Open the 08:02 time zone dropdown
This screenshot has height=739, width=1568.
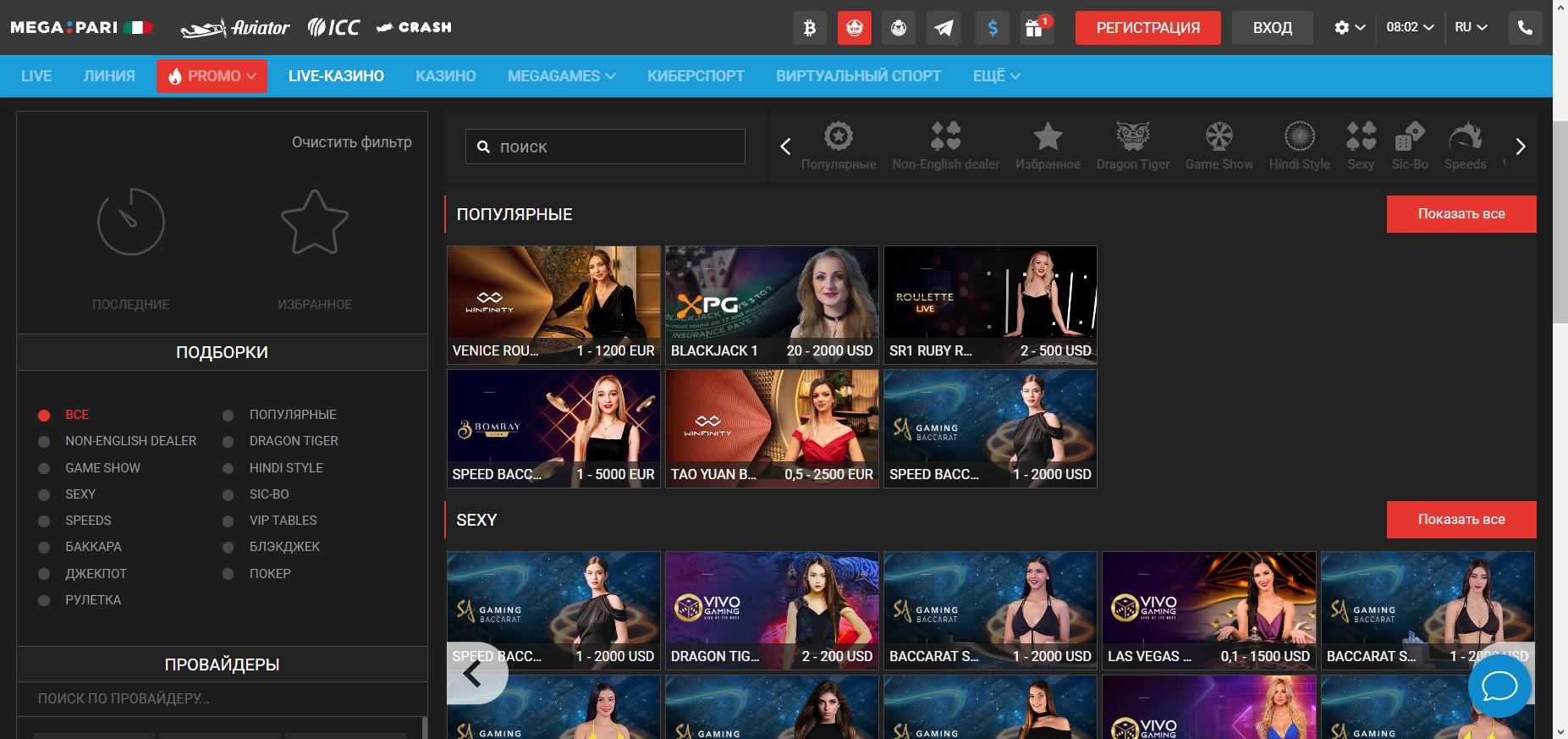[1410, 28]
